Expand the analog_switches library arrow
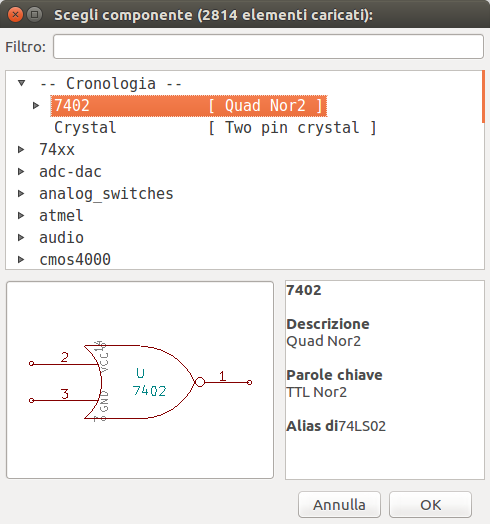Screen dimensions: 490x524 coord(21,193)
